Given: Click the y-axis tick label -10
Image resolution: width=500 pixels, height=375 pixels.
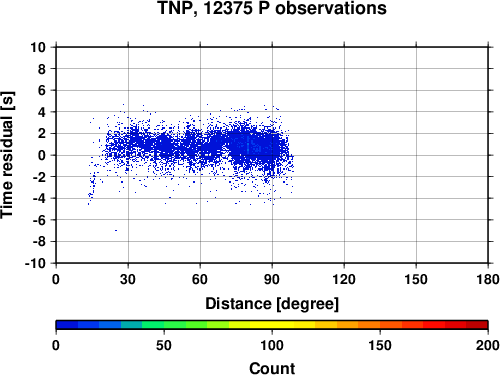Looking at the screenshot, I should click(x=35, y=263).
